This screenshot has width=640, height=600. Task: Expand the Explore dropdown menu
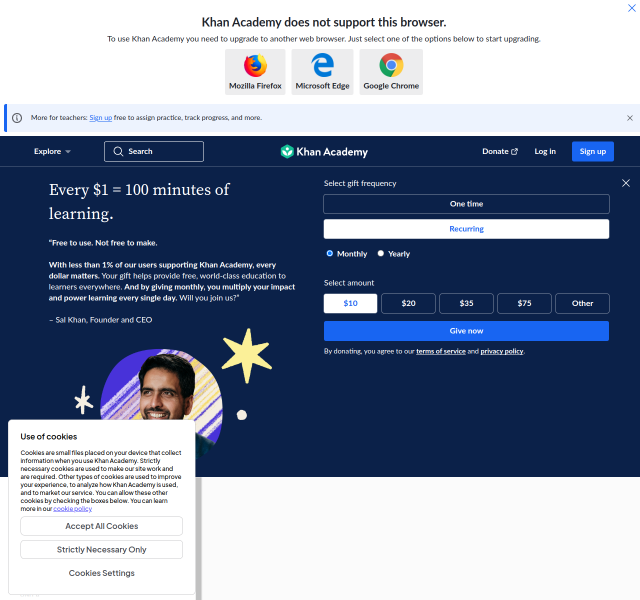(52, 151)
